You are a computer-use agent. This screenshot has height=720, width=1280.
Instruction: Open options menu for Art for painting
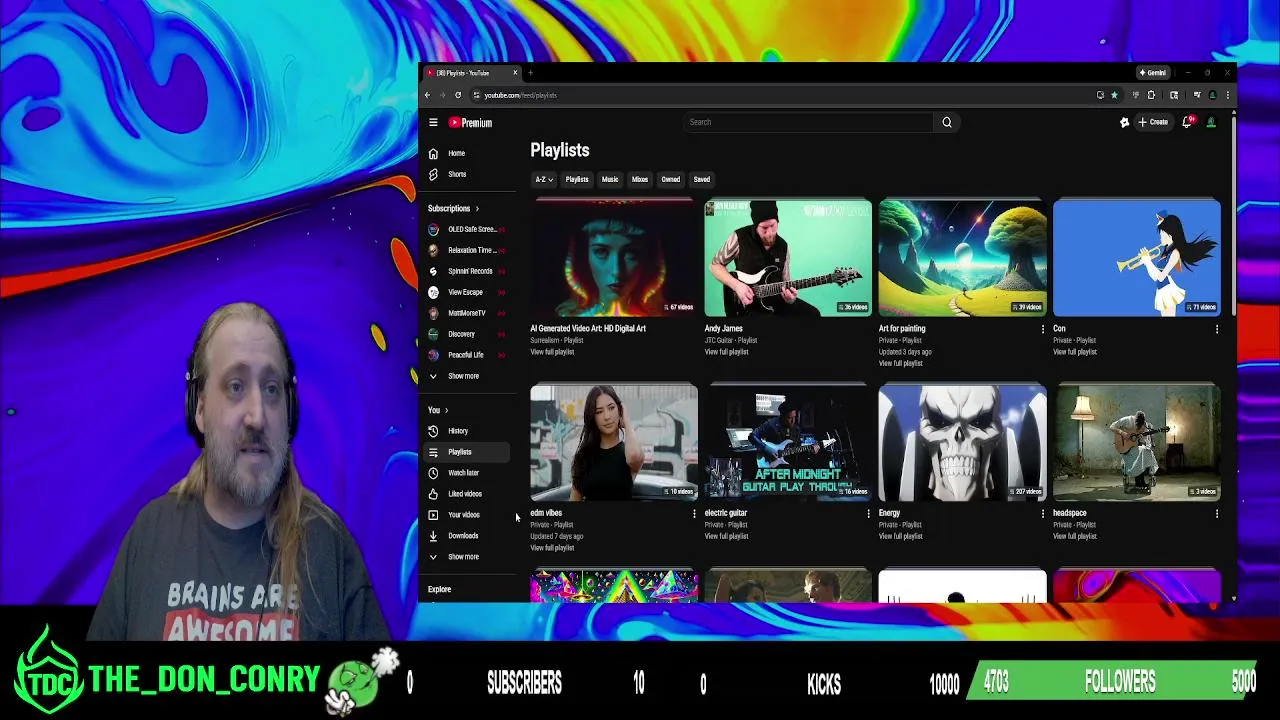[x=1042, y=329]
